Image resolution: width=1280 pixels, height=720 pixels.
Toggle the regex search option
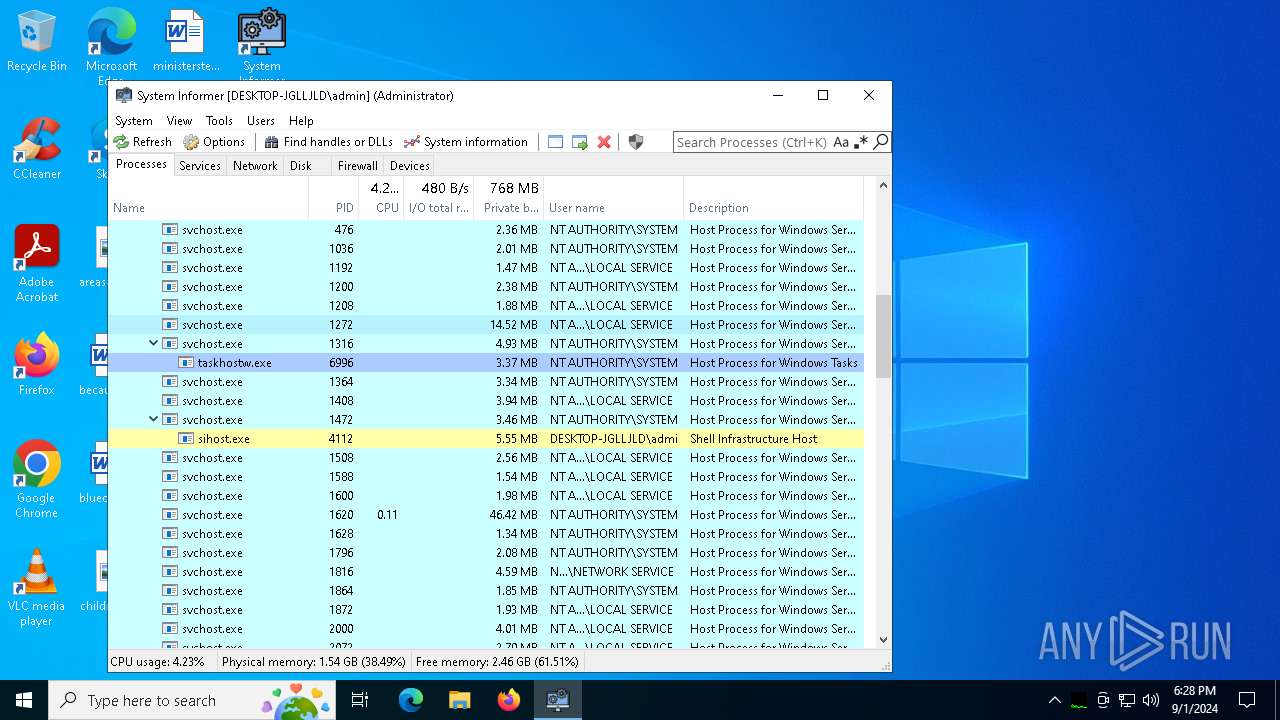861,142
